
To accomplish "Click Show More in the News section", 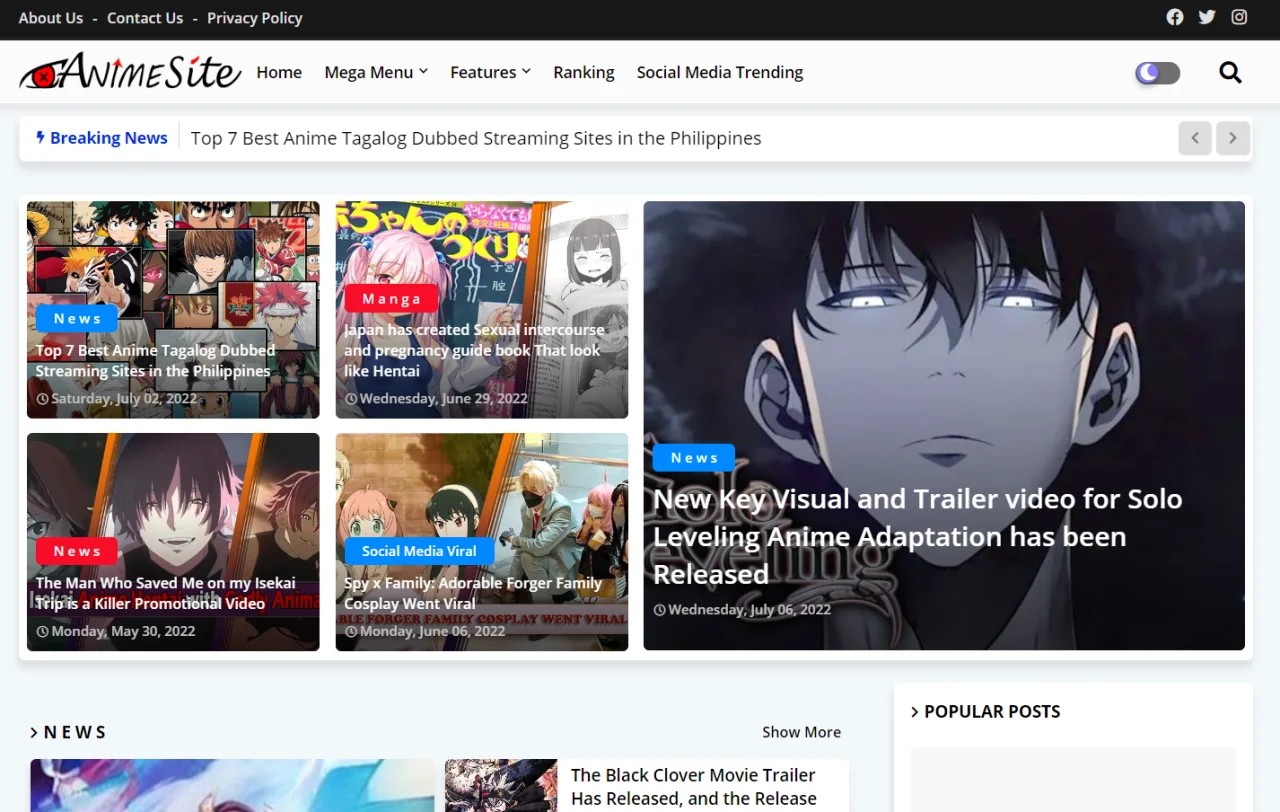I will (801, 732).
